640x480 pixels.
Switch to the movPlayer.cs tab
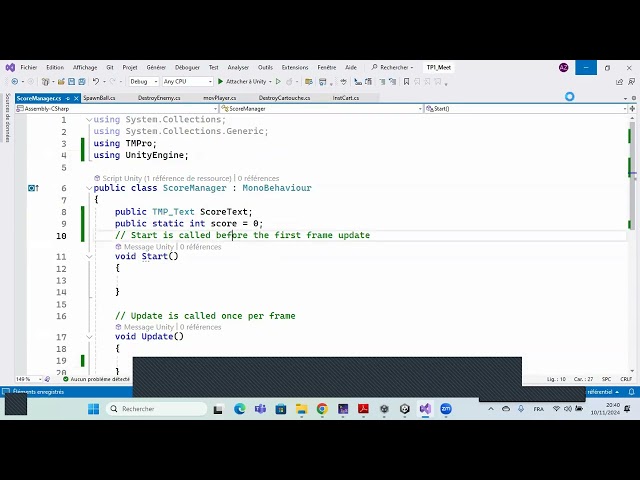coord(220,98)
